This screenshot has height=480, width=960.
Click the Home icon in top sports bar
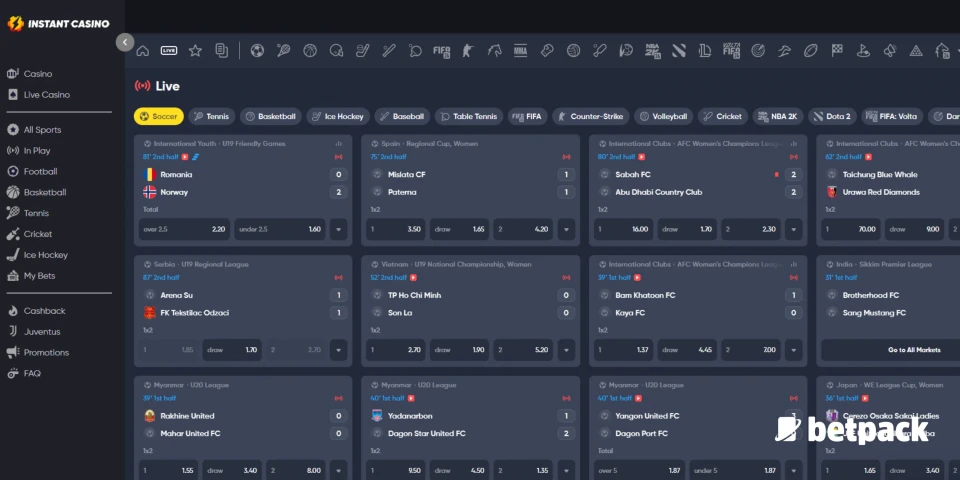click(143, 50)
